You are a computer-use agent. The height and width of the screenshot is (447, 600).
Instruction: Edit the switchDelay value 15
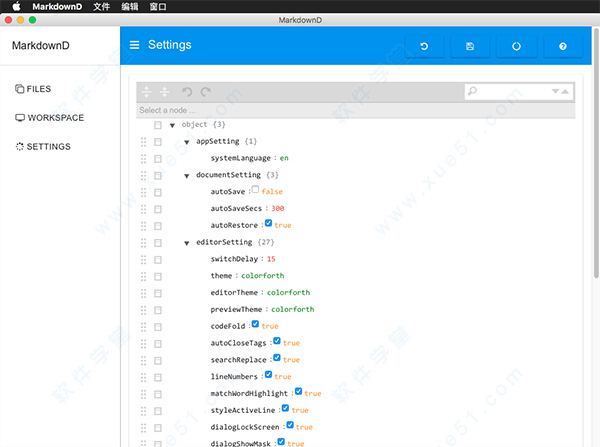coord(271,259)
